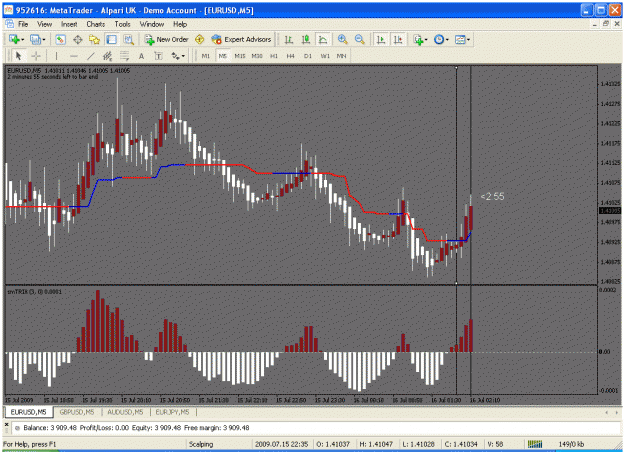Open the Charts menu
625x452 pixels.
coord(96,24)
